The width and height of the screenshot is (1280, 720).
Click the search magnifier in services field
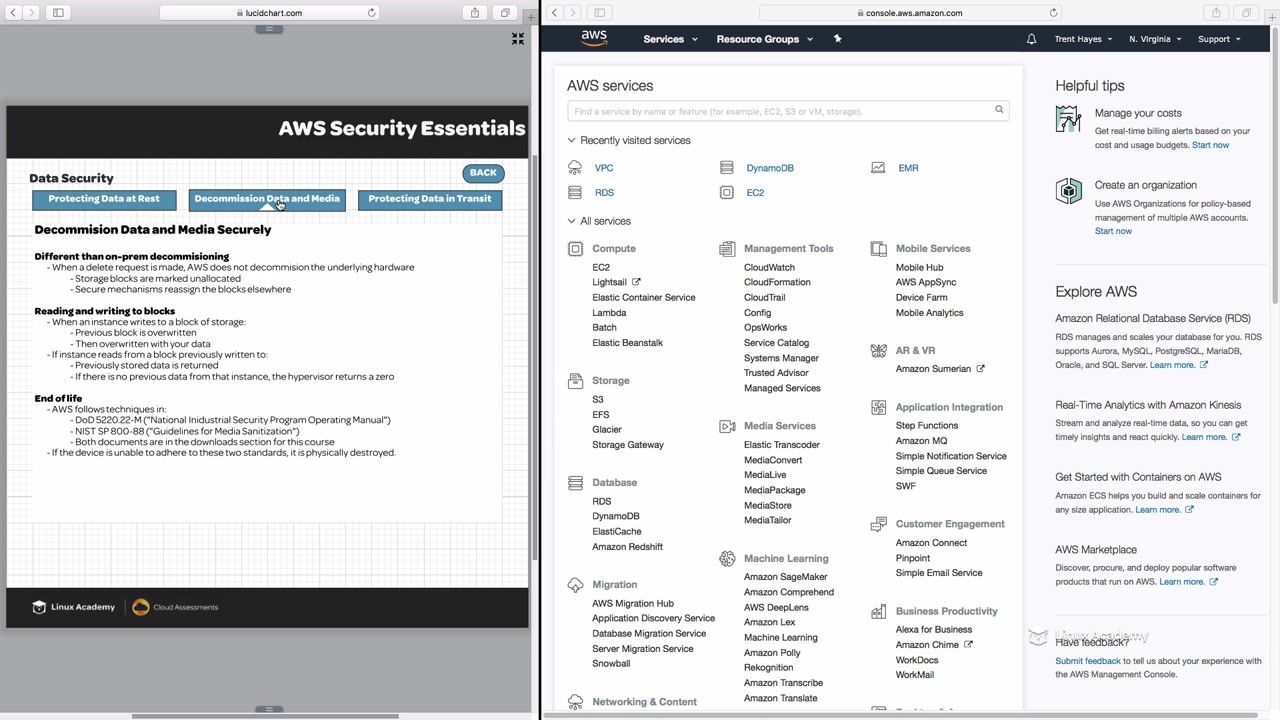coord(998,110)
